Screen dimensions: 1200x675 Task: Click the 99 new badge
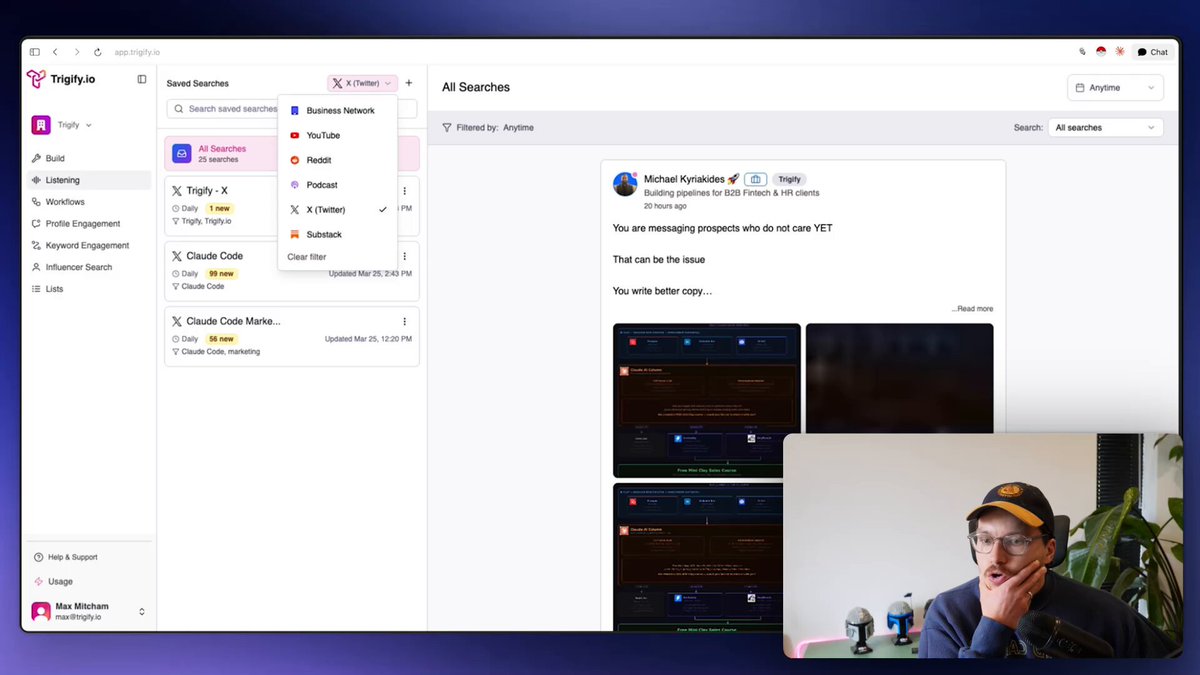pyautogui.click(x=220, y=273)
